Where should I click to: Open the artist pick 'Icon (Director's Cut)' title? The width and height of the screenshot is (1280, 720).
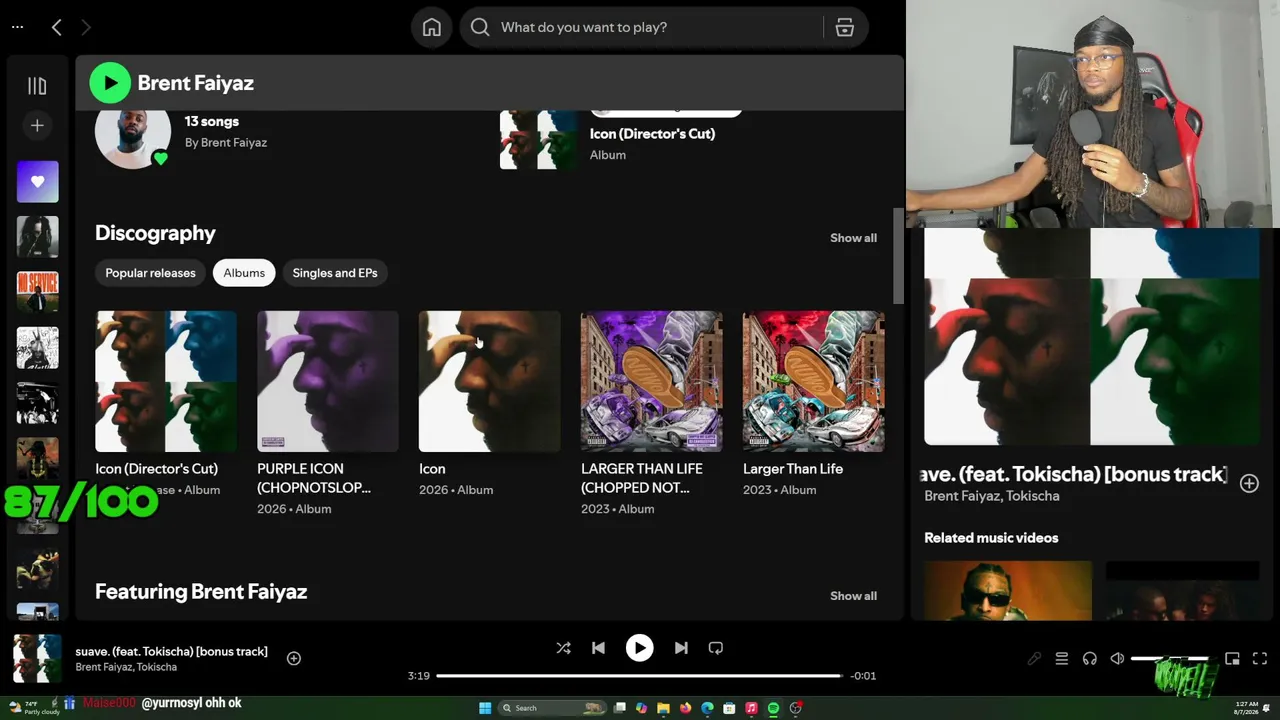tap(652, 133)
